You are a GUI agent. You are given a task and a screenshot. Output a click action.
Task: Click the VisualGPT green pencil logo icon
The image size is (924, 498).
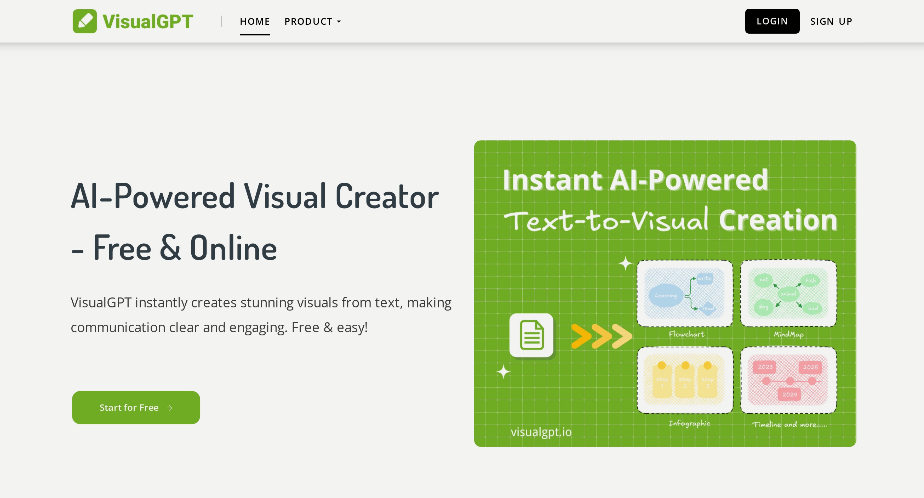85,21
